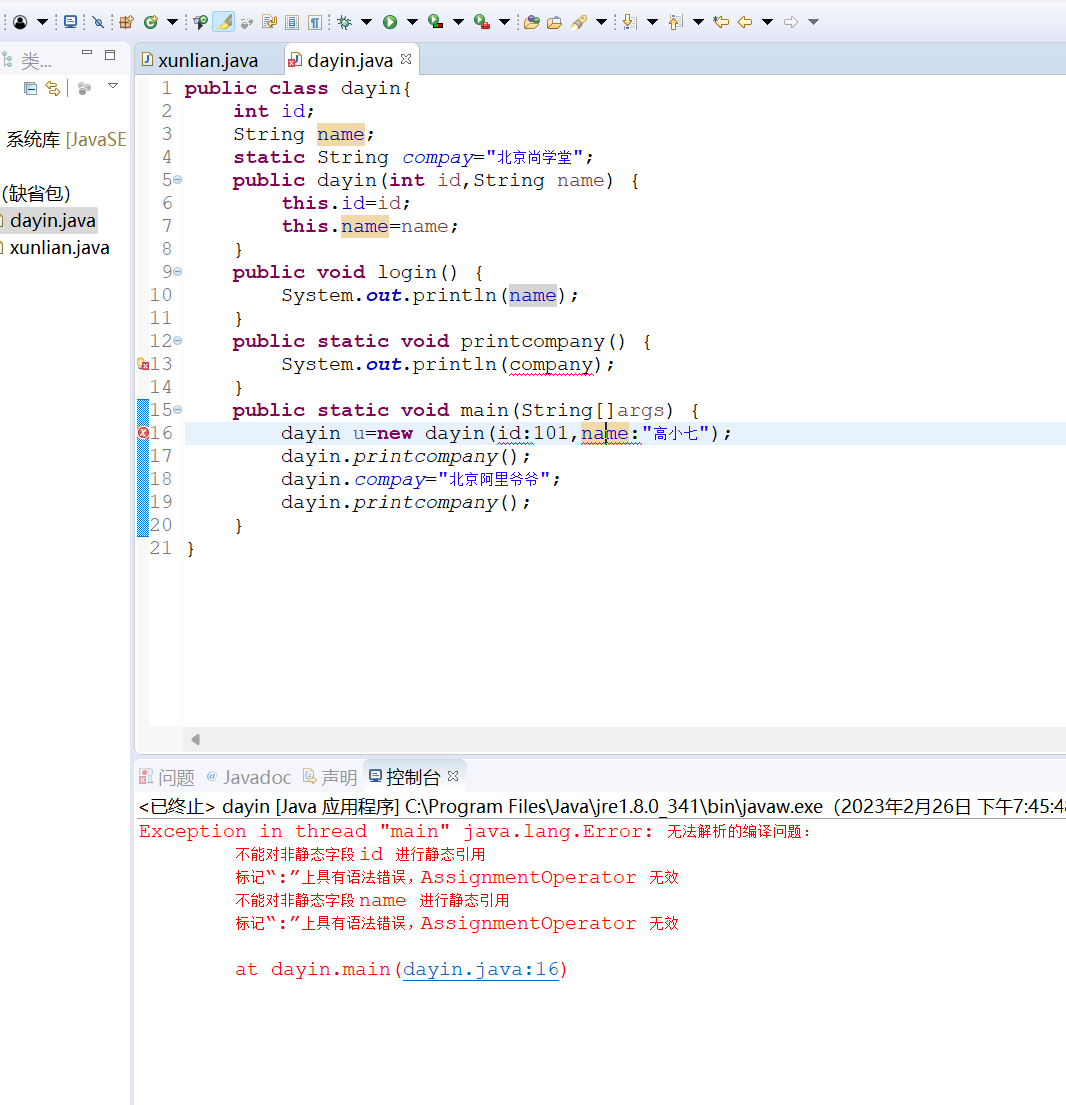1066x1105 pixels.
Task: Open the Javadoc tab
Action: point(249,777)
